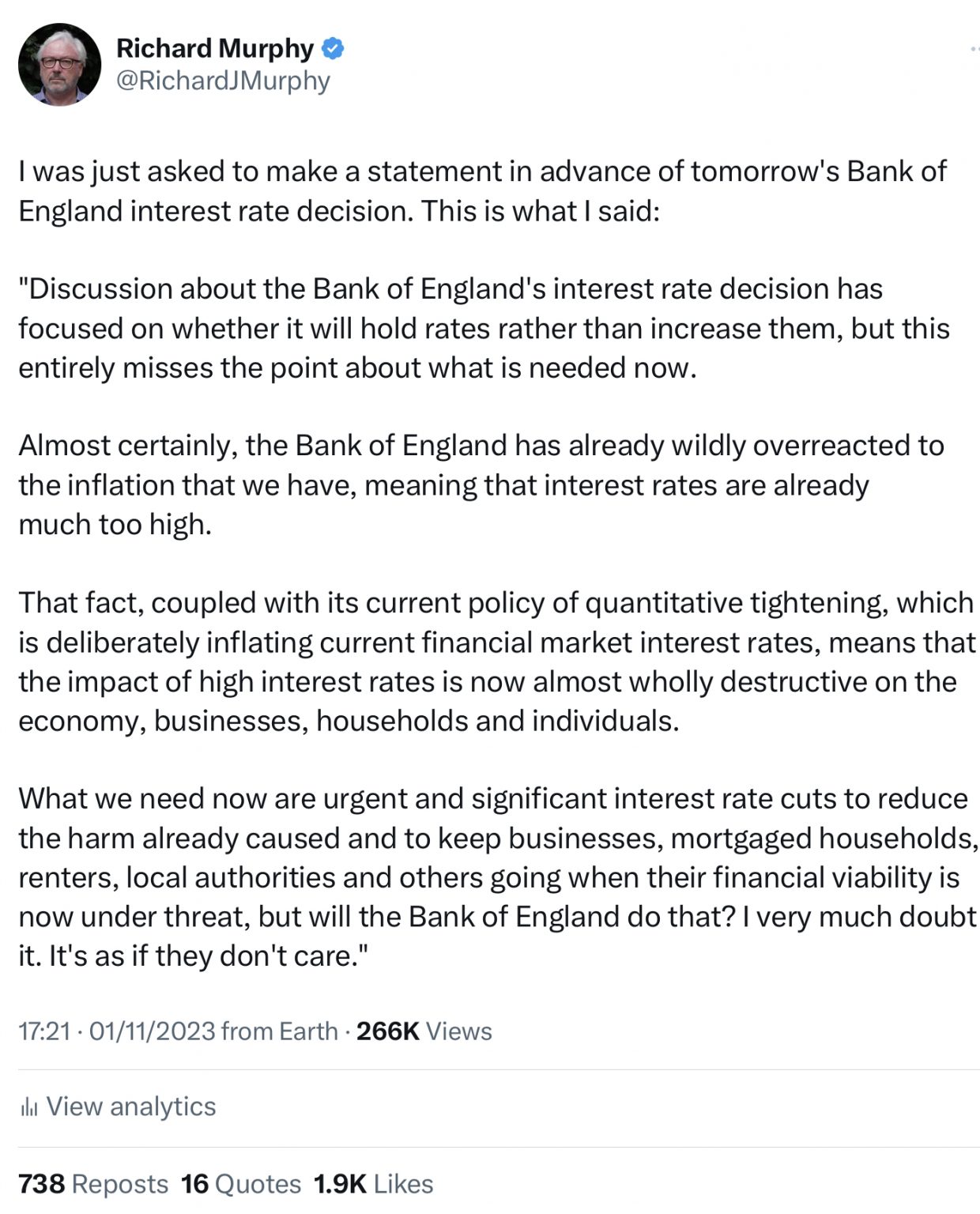Click the analytics graph symbol before 'View analytics'
The height and width of the screenshot is (1214, 980).
(29, 1107)
